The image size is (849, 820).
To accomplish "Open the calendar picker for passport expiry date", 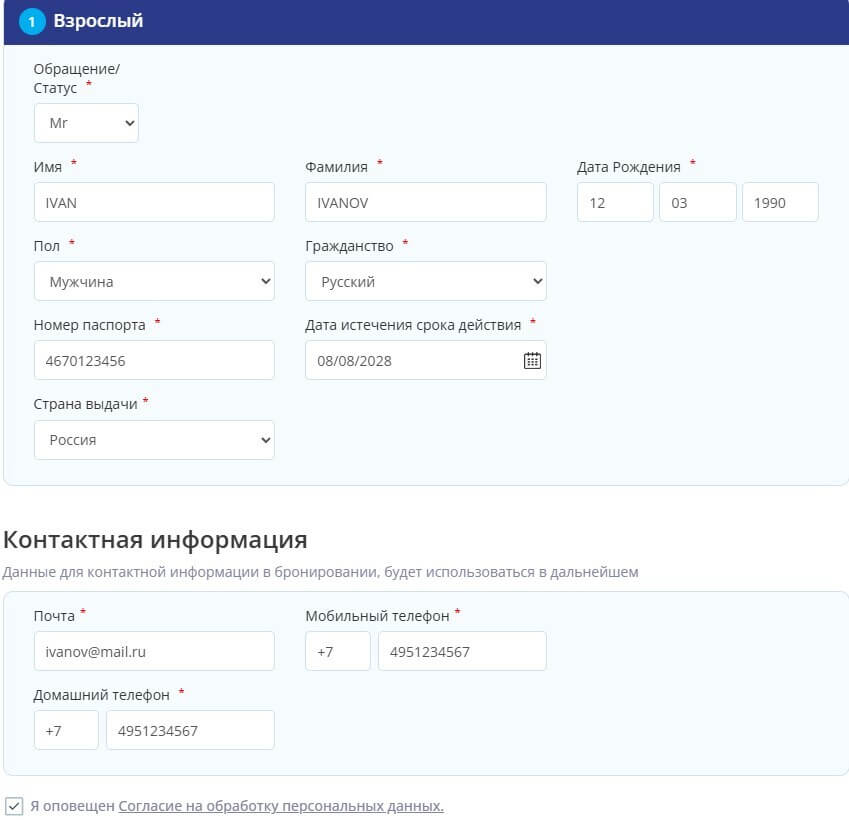I will pyautogui.click(x=532, y=360).
